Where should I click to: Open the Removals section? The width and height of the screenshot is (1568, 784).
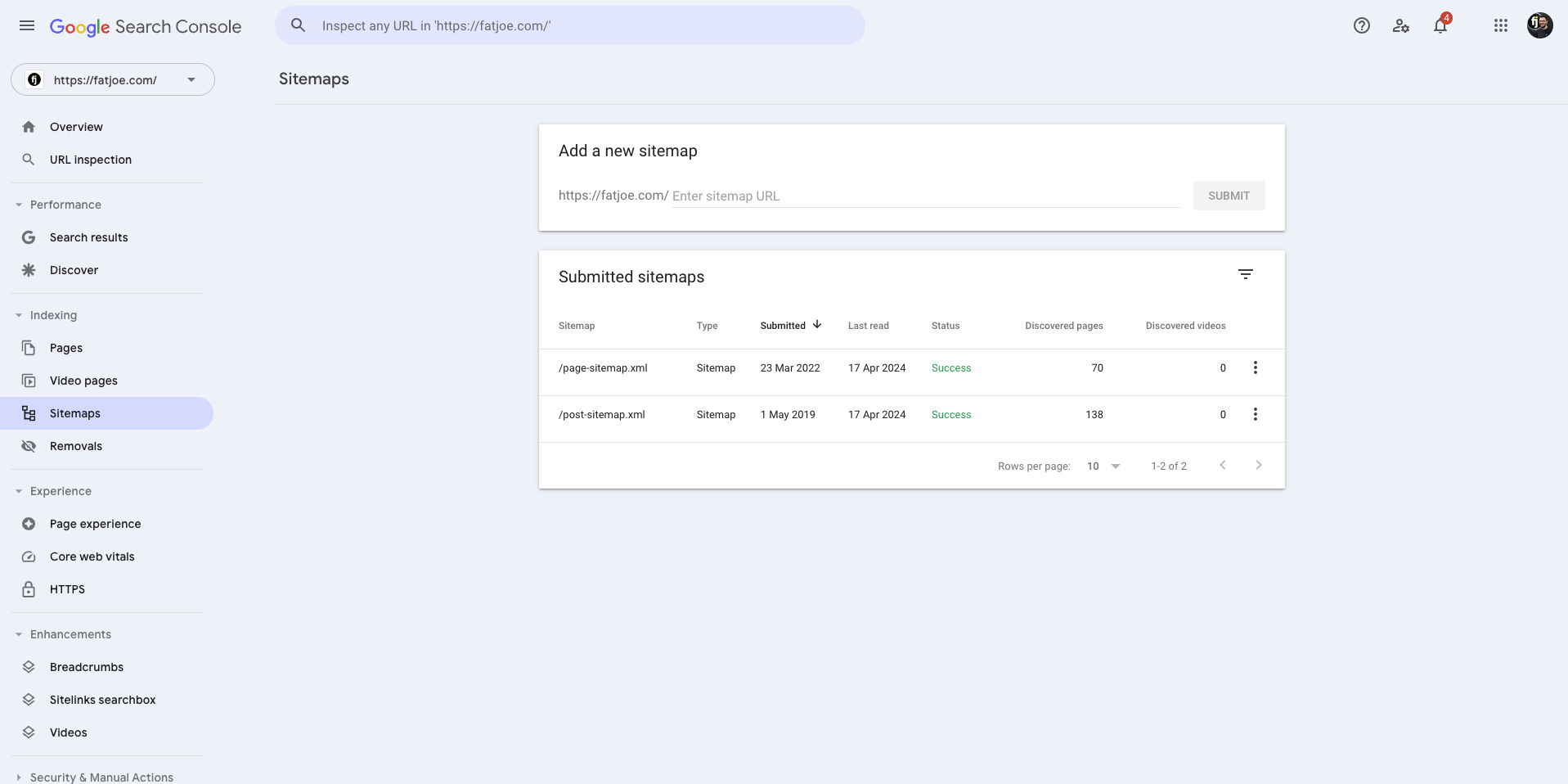click(74, 446)
